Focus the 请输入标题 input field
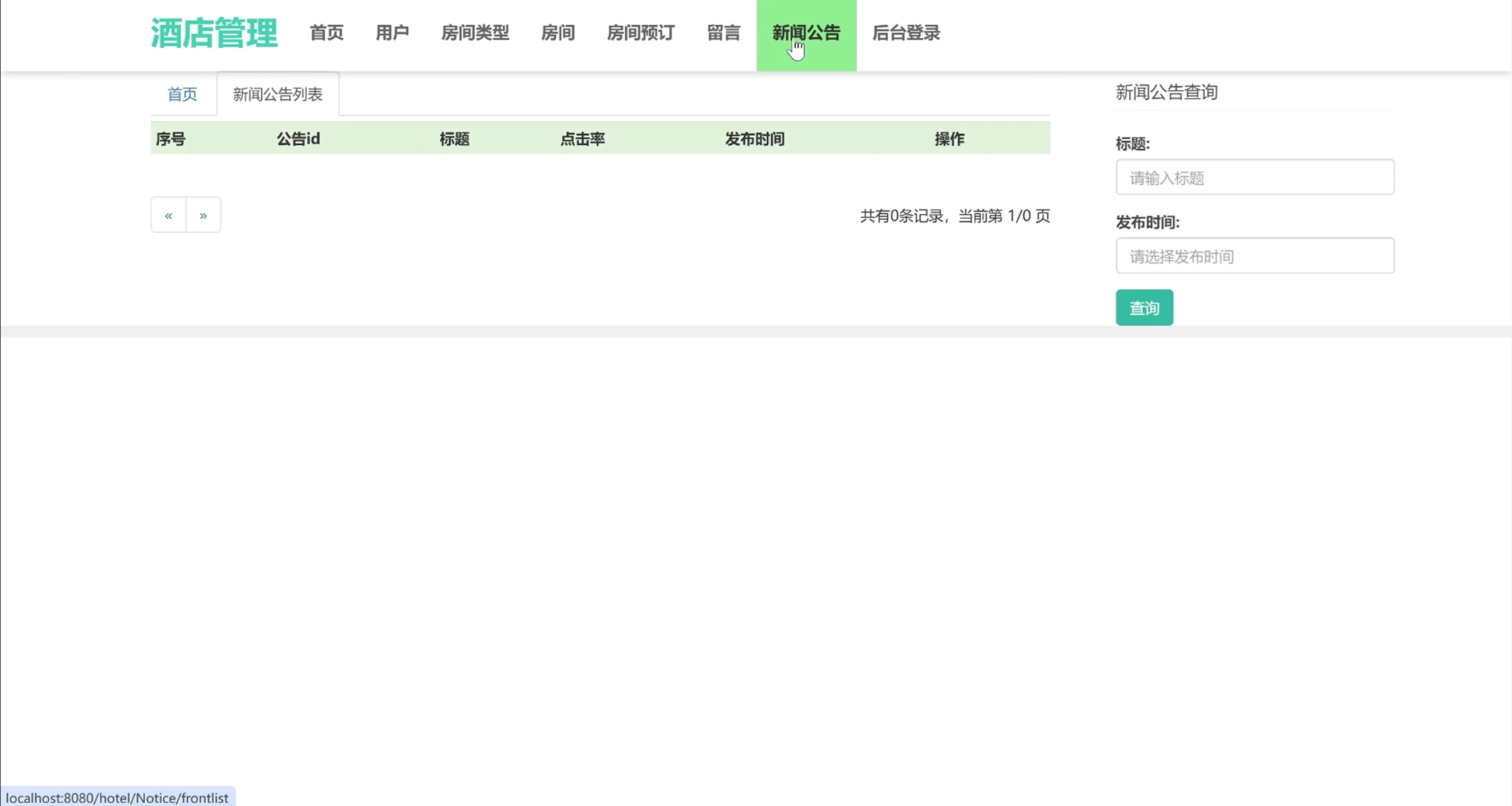This screenshot has height=806, width=1512. 1255,177
